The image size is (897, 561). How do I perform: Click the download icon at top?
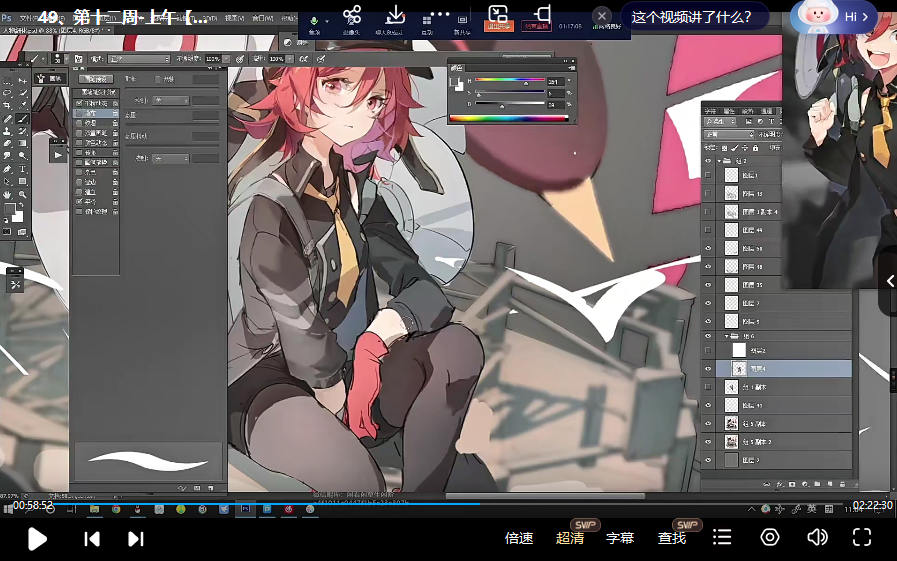pos(395,16)
